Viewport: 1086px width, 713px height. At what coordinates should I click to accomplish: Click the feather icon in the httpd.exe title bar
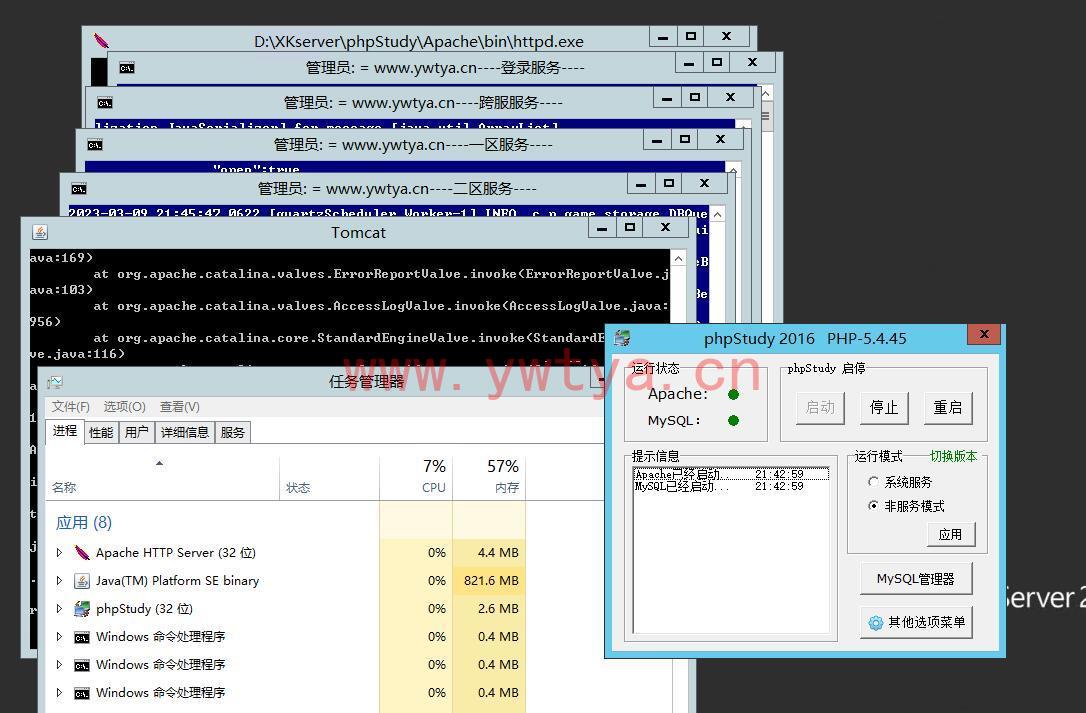pyautogui.click(x=101, y=41)
